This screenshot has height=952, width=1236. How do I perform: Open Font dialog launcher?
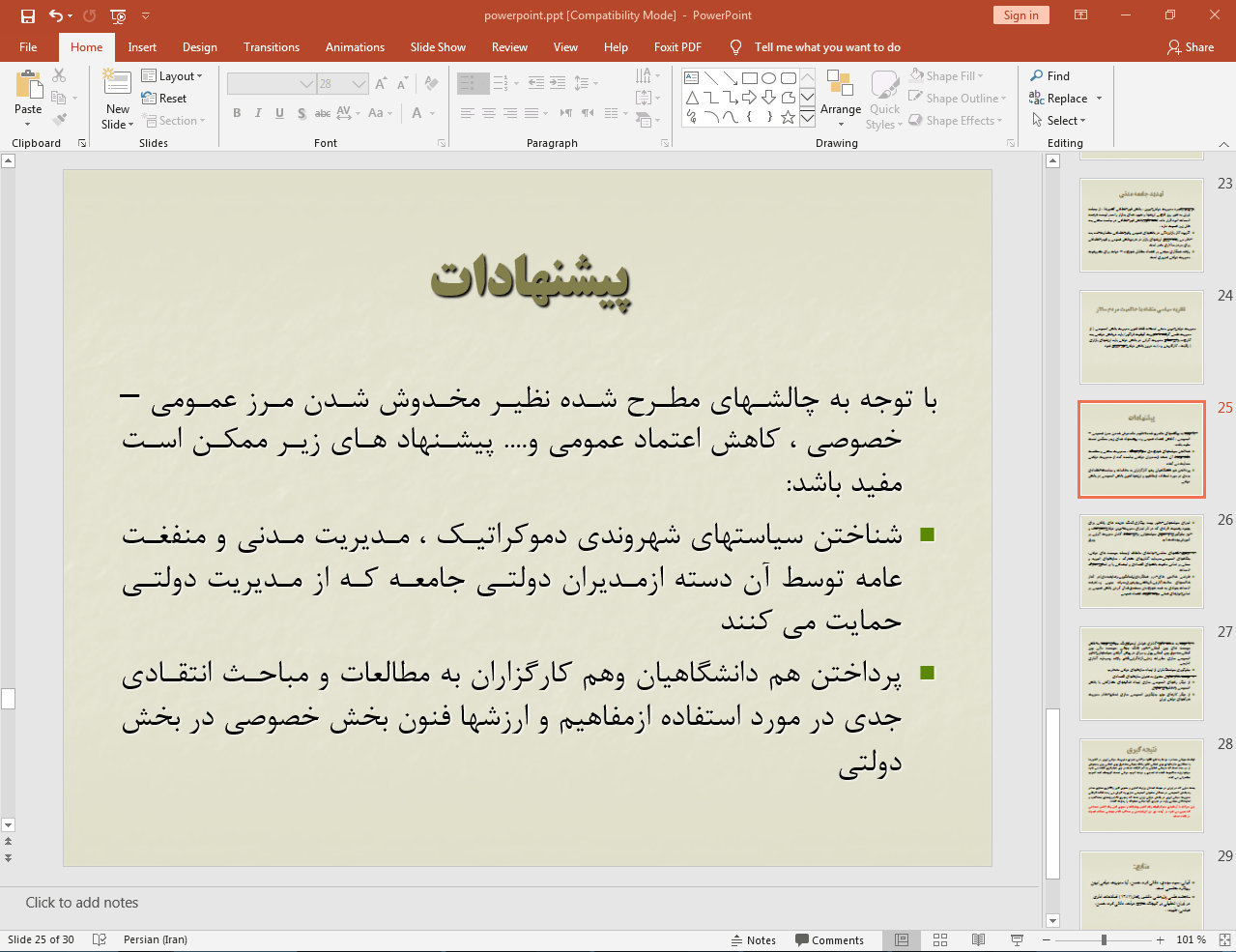(442, 143)
